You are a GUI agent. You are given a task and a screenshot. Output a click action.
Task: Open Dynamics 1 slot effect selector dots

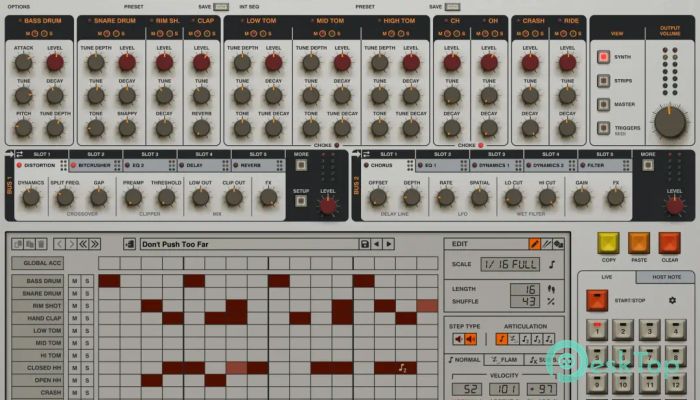pyautogui.click(x=518, y=165)
